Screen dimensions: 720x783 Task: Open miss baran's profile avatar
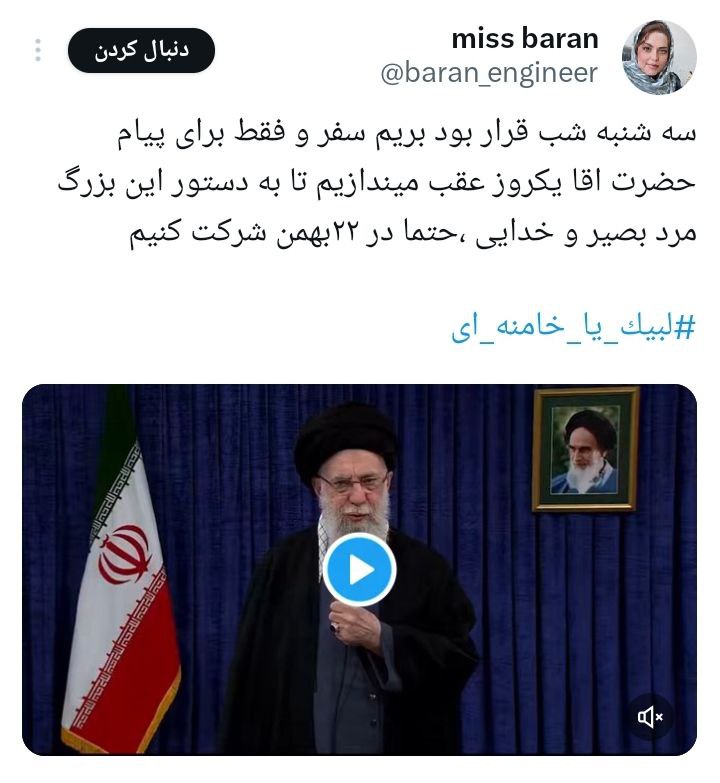click(659, 57)
